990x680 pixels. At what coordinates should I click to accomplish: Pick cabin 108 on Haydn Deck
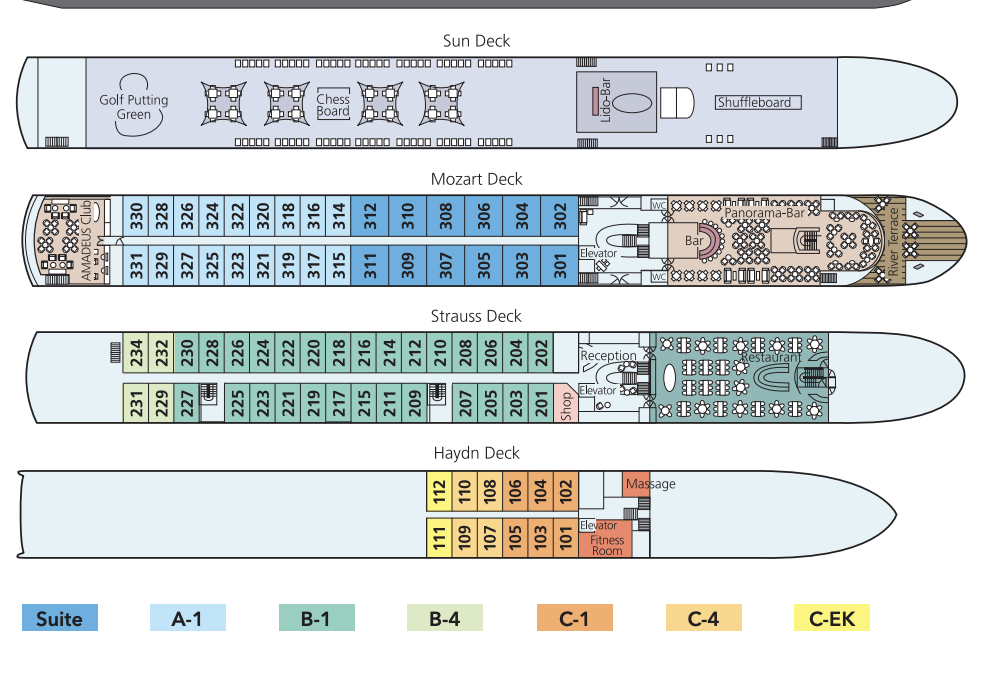[x=490, y=491]
